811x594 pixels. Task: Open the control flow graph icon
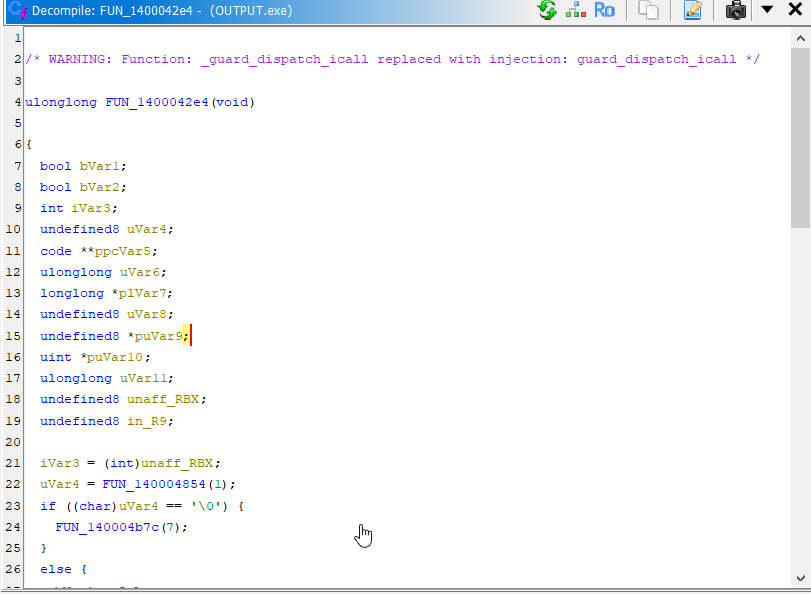pyautogui.click(x=575, y=10)
